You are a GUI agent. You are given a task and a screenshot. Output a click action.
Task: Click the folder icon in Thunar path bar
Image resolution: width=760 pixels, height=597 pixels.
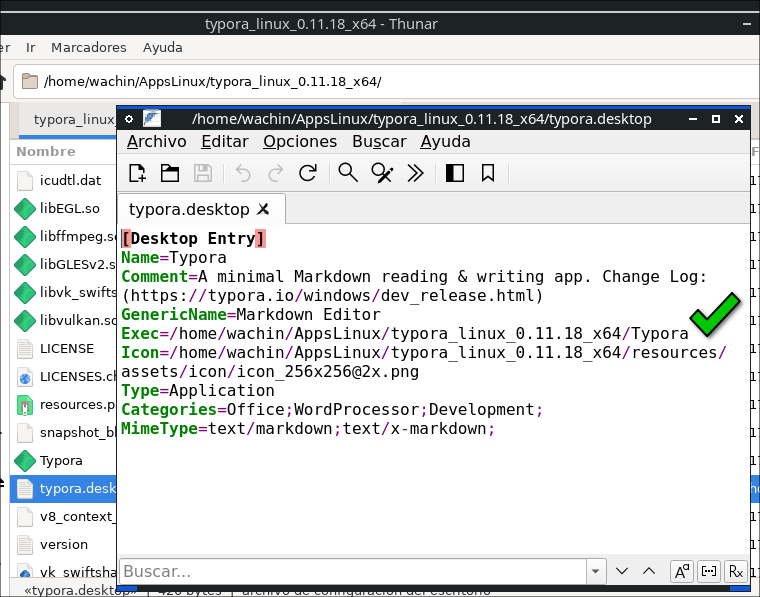[30, 81]
